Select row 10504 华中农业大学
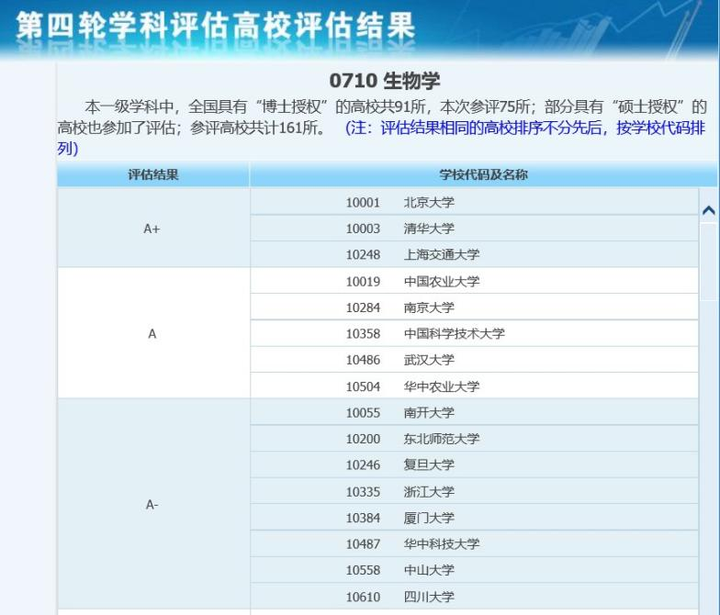 [x=474, y=386]
